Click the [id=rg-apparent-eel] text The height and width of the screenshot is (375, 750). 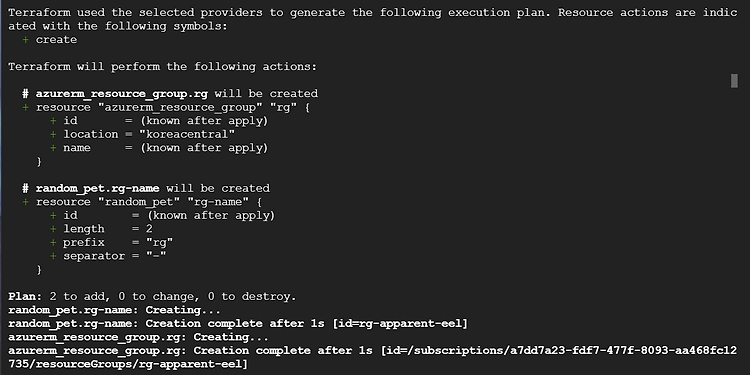(x=399, y=323)
